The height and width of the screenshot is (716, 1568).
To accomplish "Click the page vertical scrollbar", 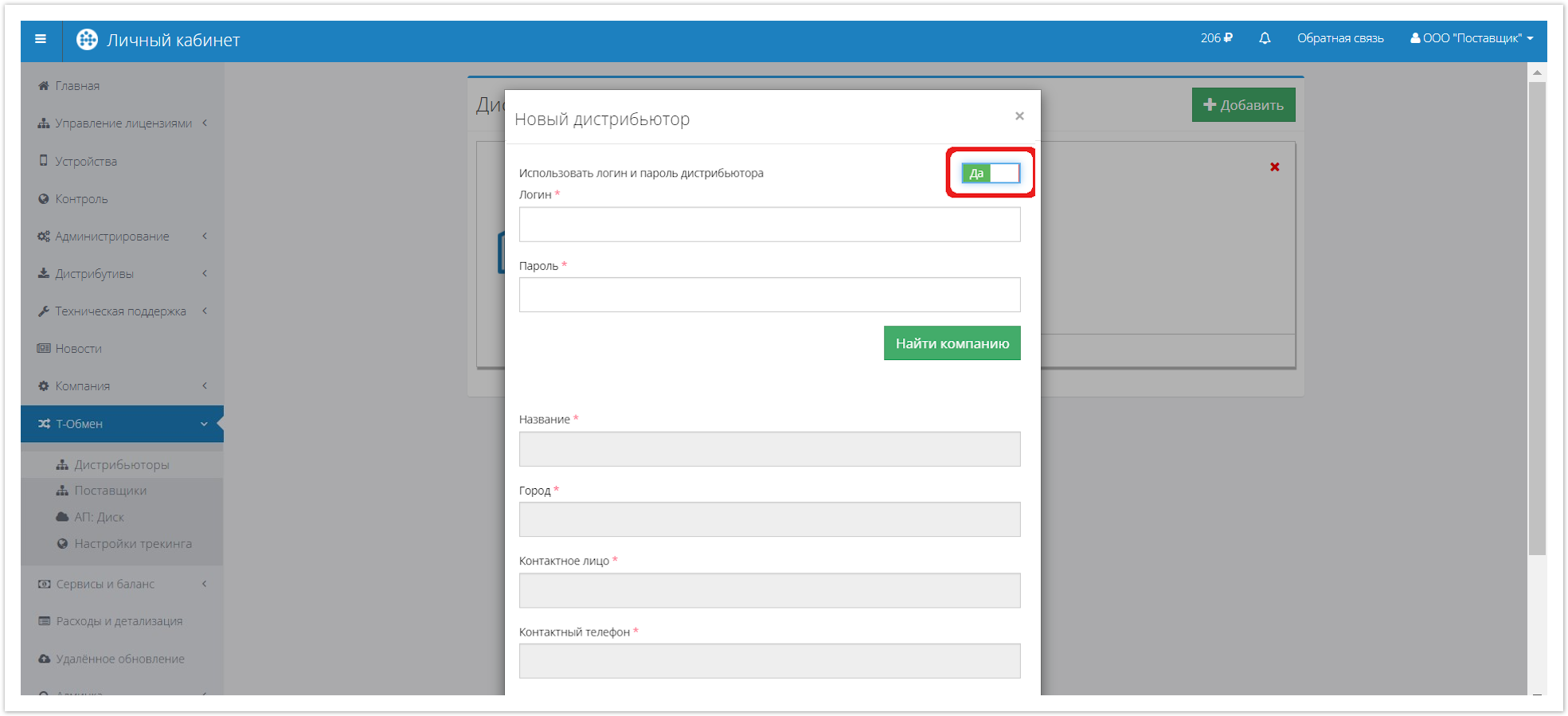I will [1537, 319].
